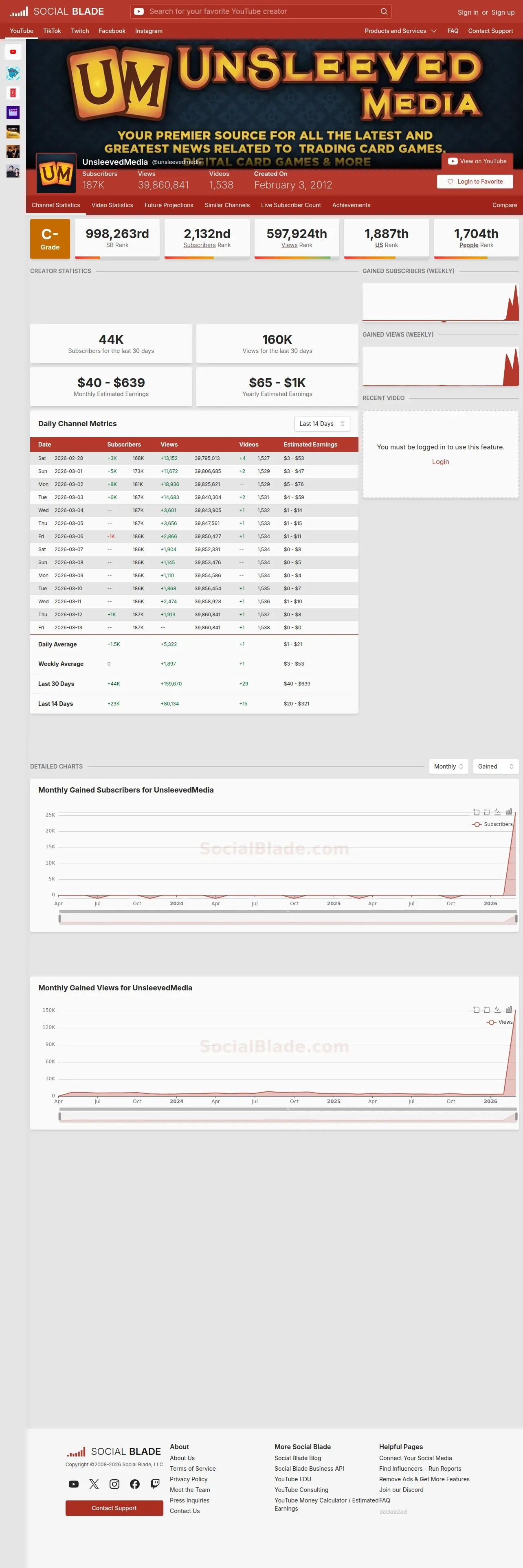
Task: Open the Gained chart type dropdown
Action: pyautogui.click(x=496, y=766)
